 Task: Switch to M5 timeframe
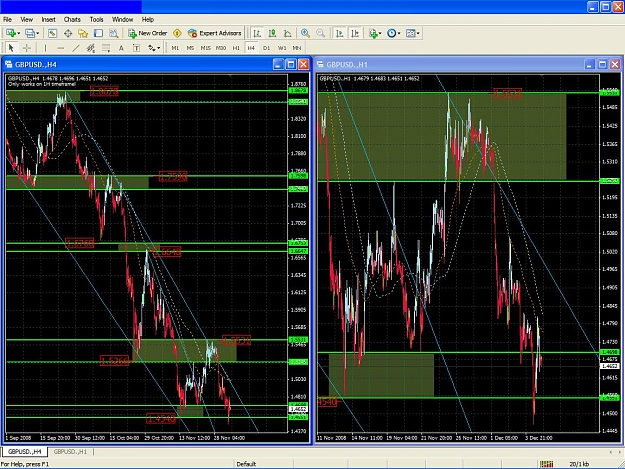tap(190, 48)
